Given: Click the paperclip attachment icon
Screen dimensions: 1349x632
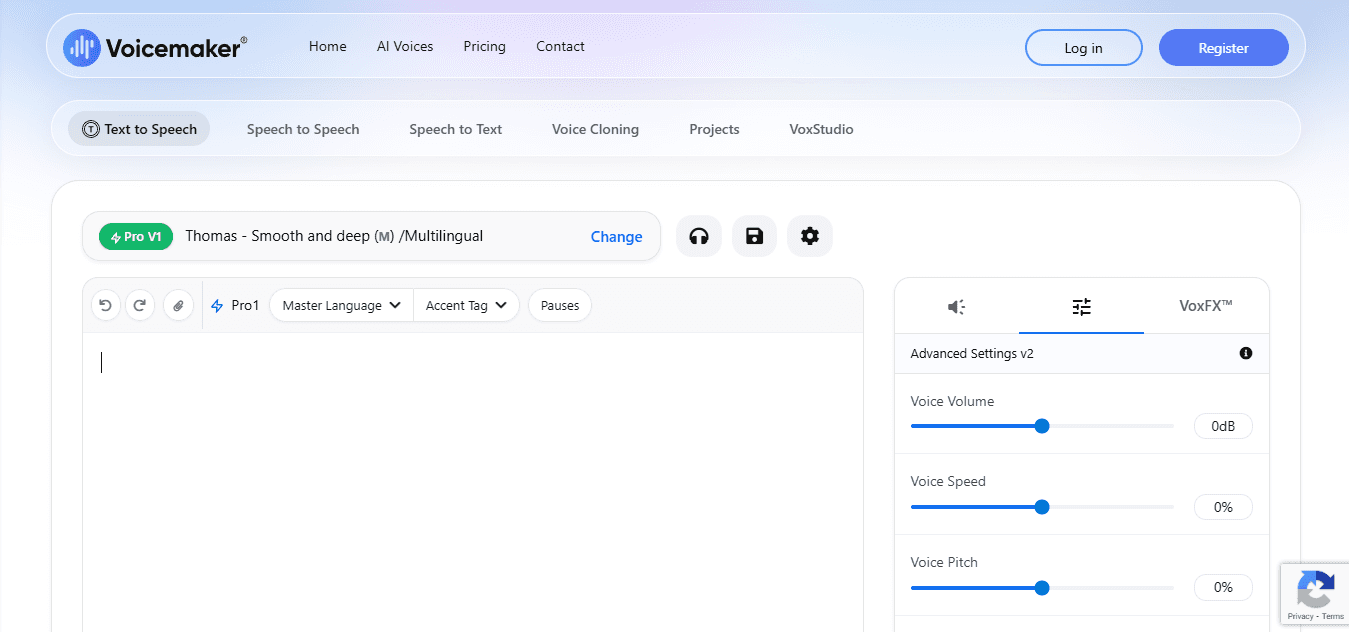Looking at the screenshot, I should (x=178, y=306).
